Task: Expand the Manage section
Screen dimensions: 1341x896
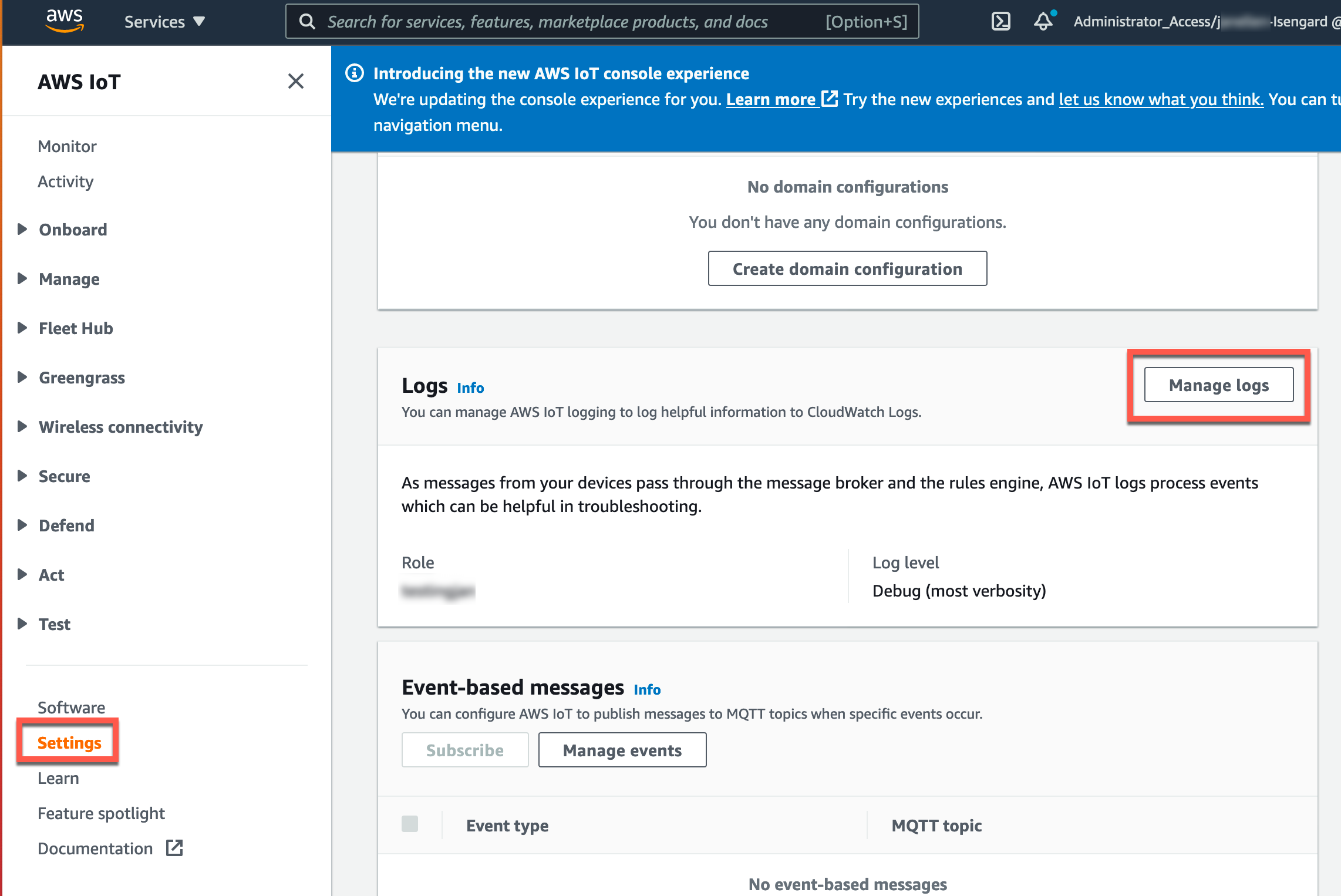Action: tap(22, 278)
